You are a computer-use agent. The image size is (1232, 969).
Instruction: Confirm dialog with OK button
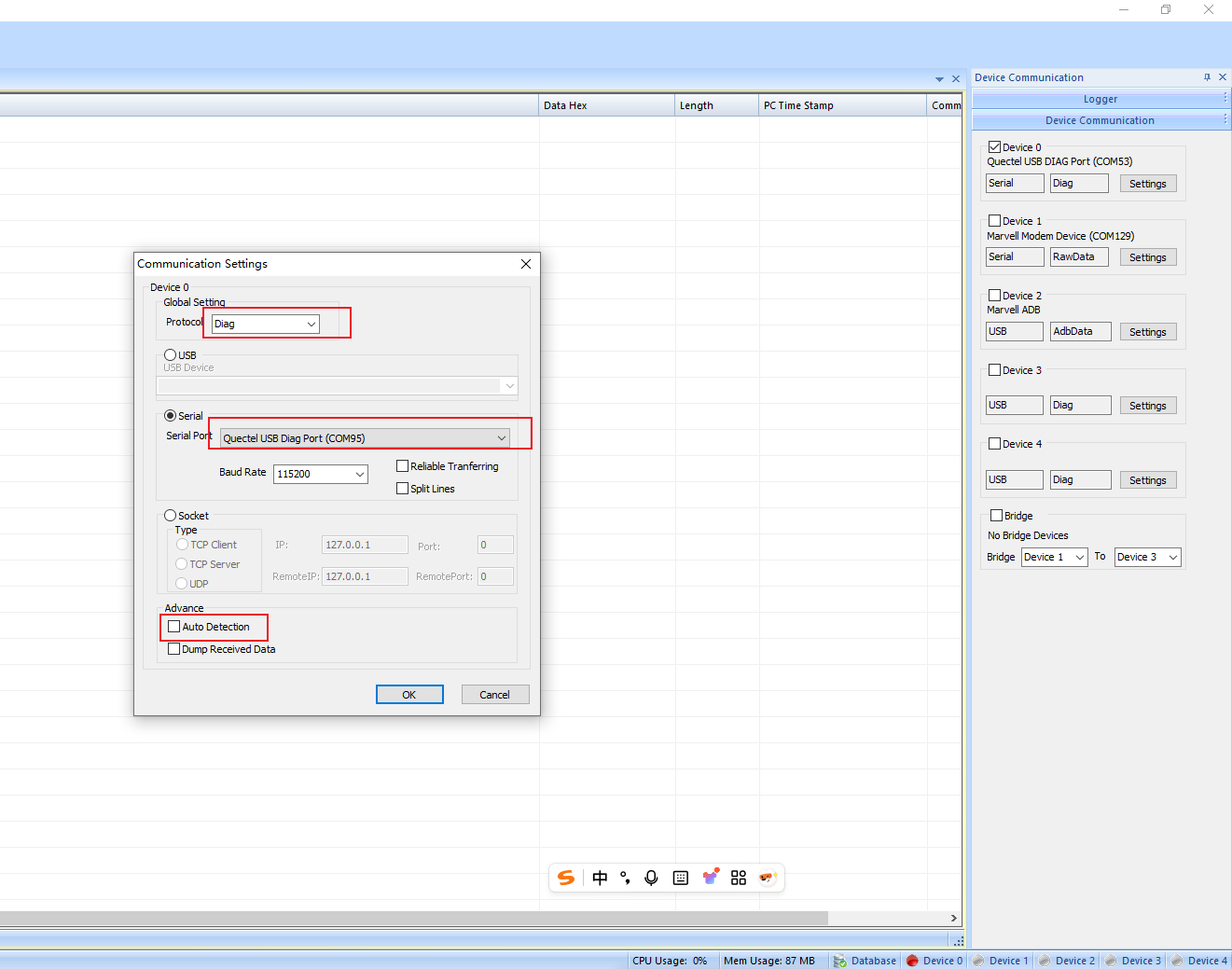tap(409, 695)
